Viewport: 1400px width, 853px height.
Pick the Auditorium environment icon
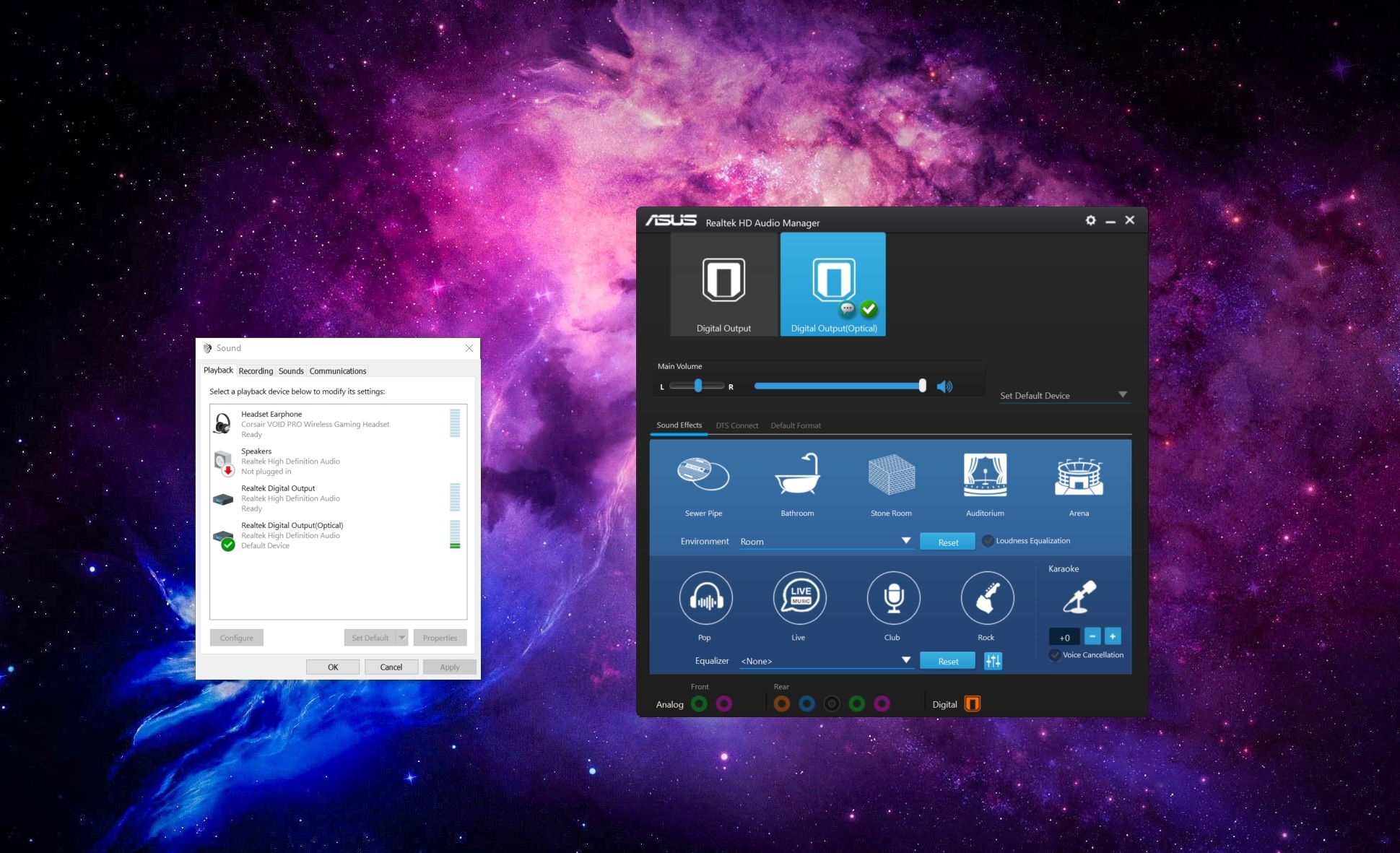pos(985,475)
